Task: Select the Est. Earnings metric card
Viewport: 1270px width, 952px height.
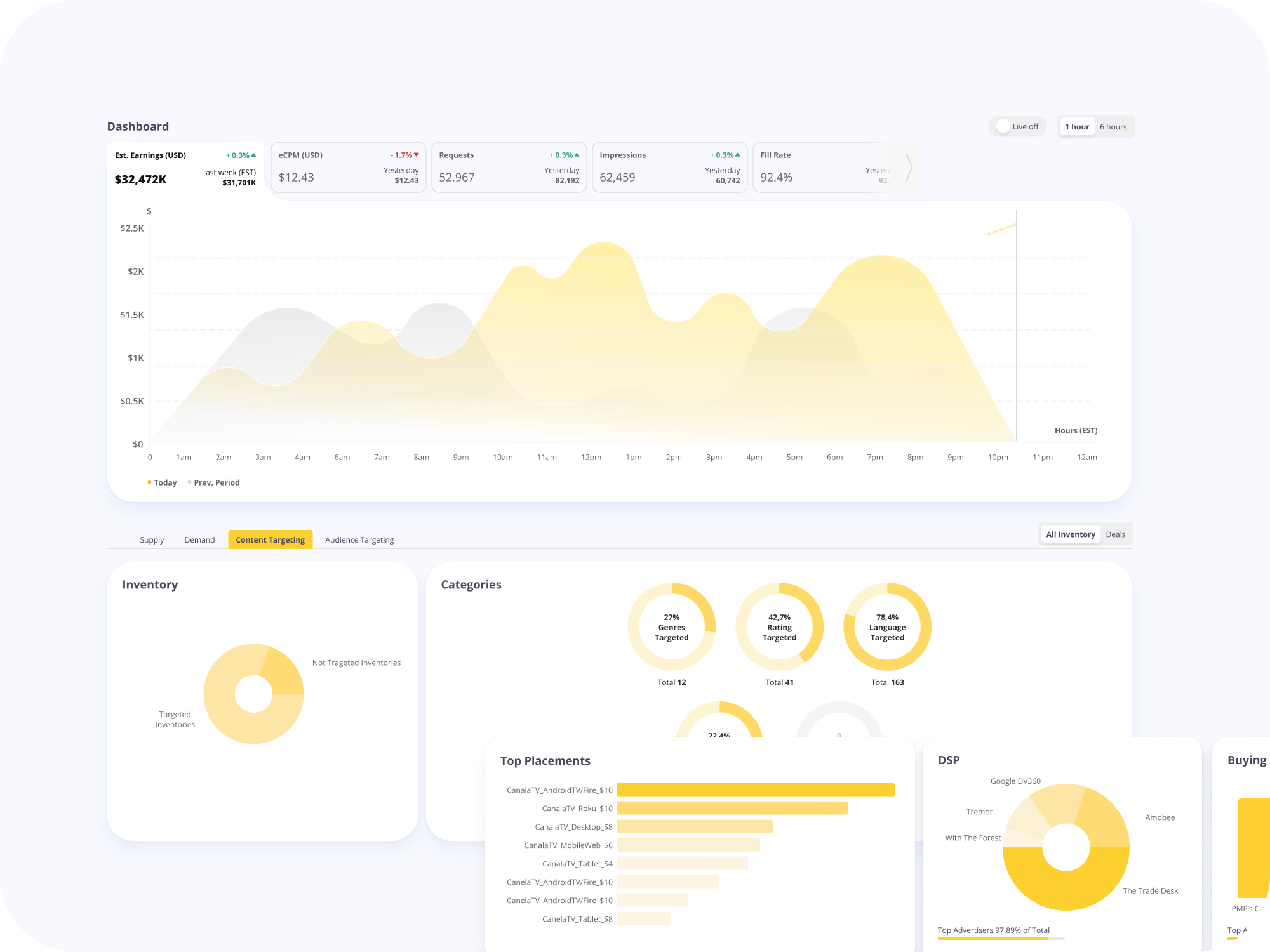Action: click(185, 168)
